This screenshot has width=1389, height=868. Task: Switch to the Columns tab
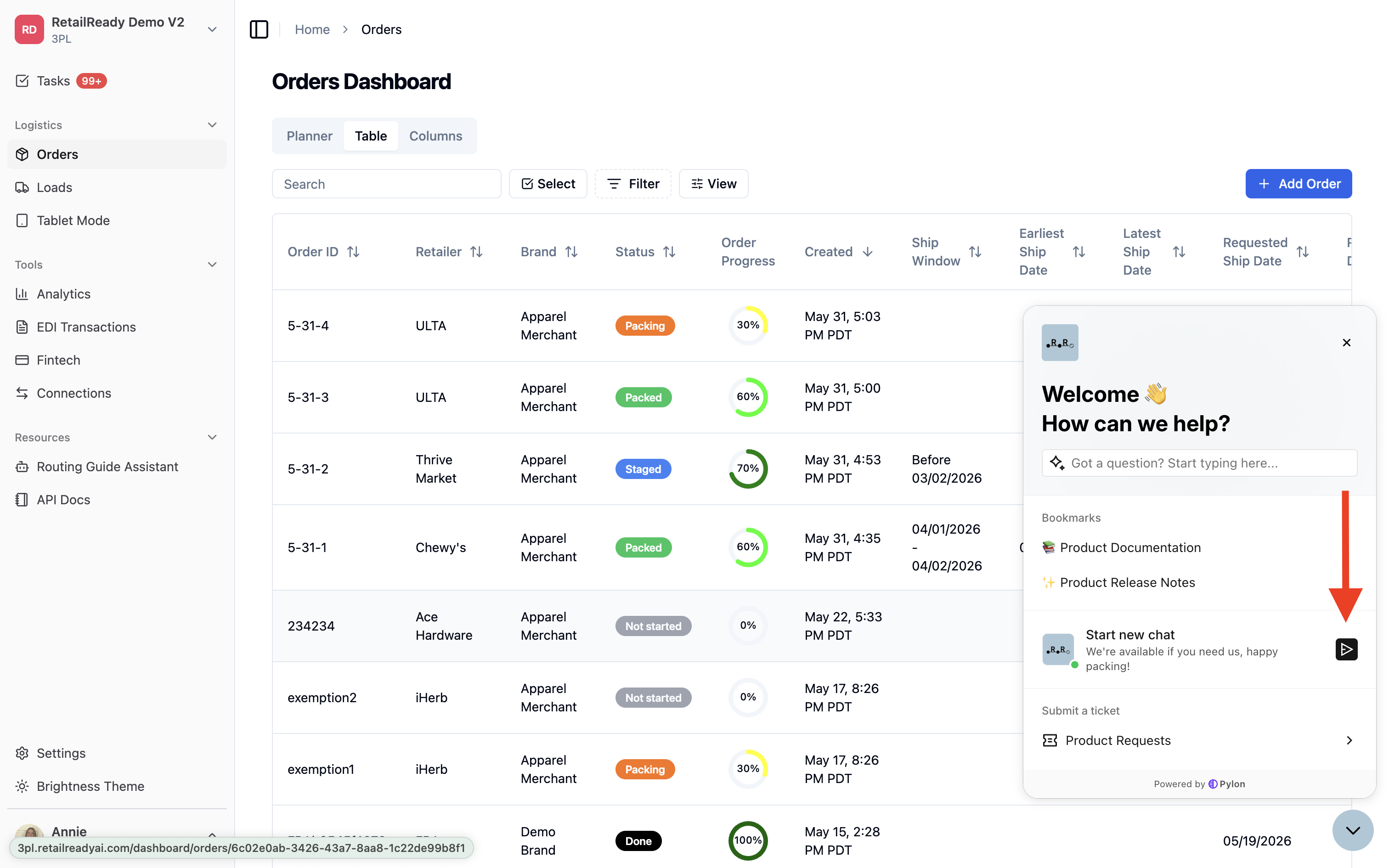pos(435,136)
